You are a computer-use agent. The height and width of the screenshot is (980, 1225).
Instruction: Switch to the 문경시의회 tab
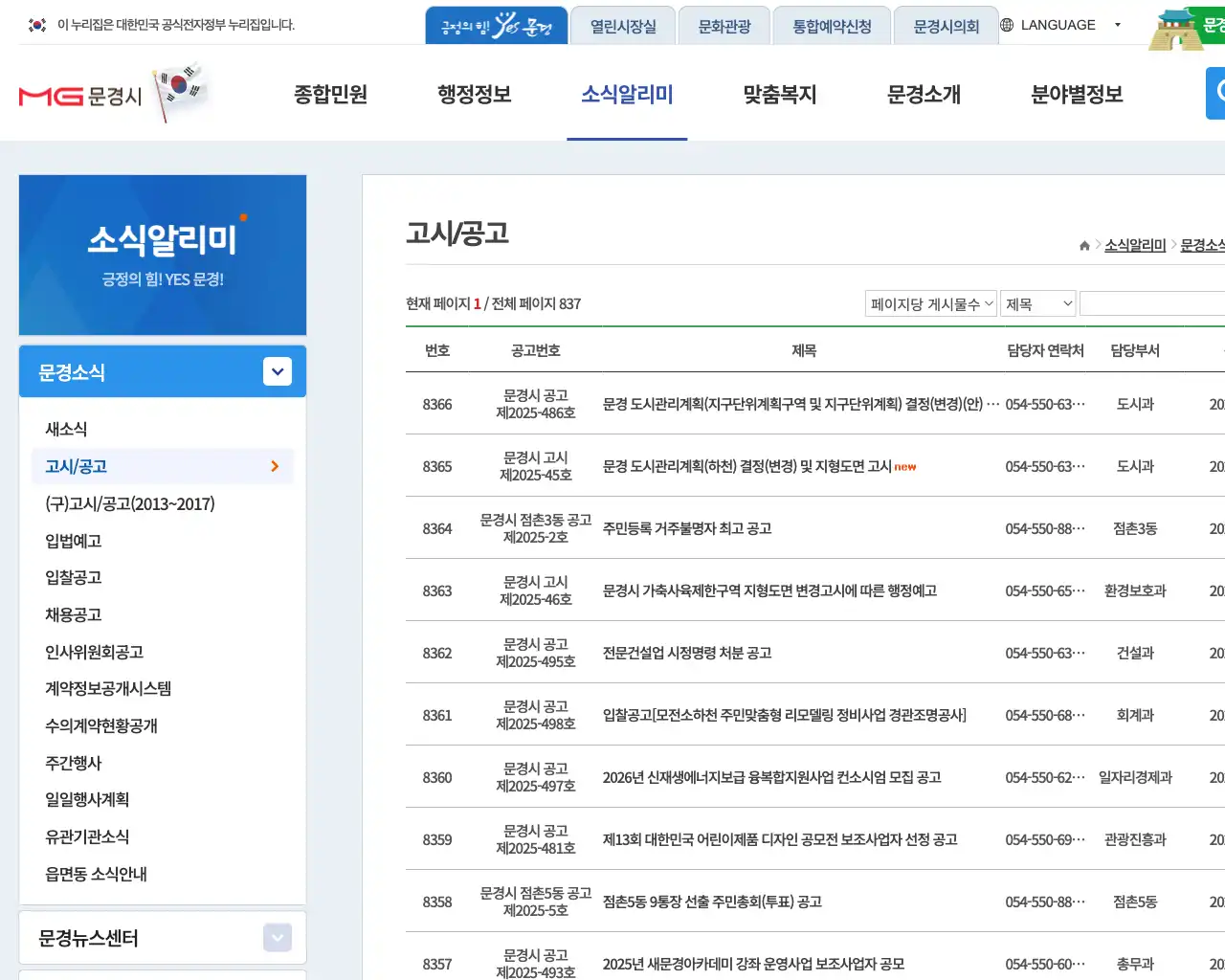point(947,26)
